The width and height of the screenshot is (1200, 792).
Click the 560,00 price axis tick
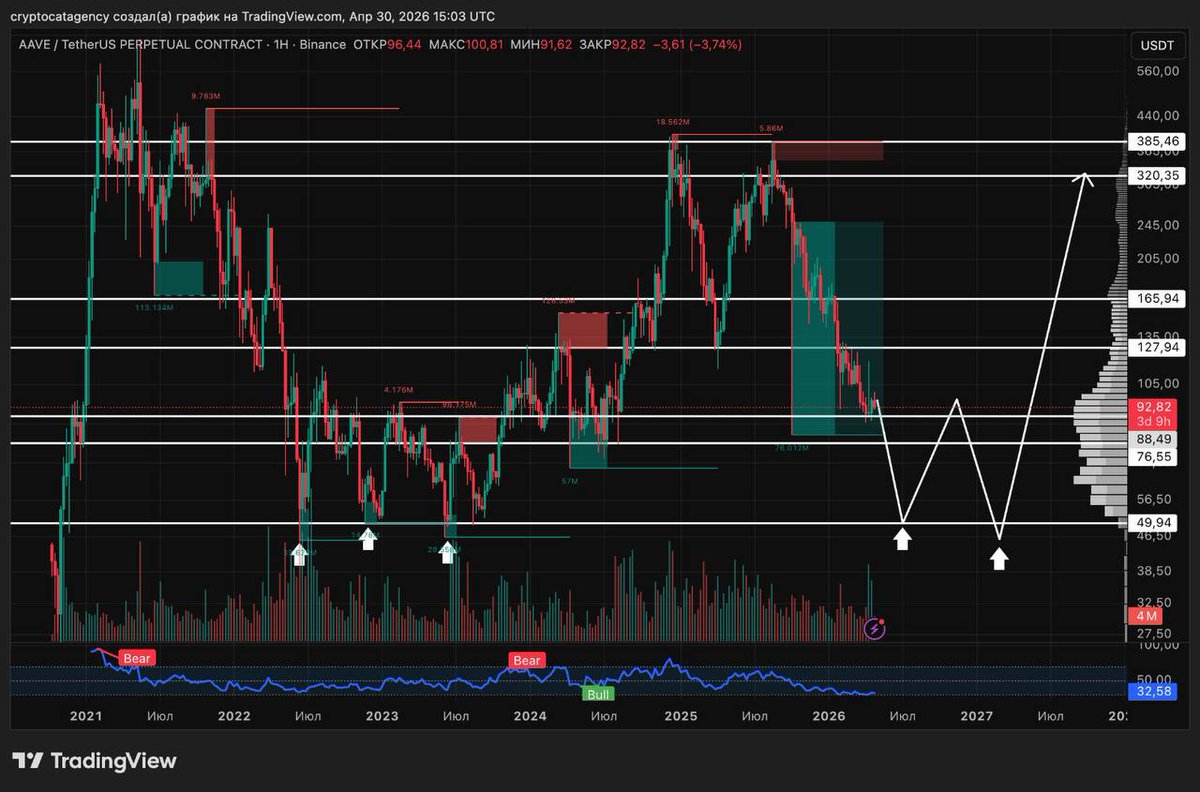pos(1158,72)
